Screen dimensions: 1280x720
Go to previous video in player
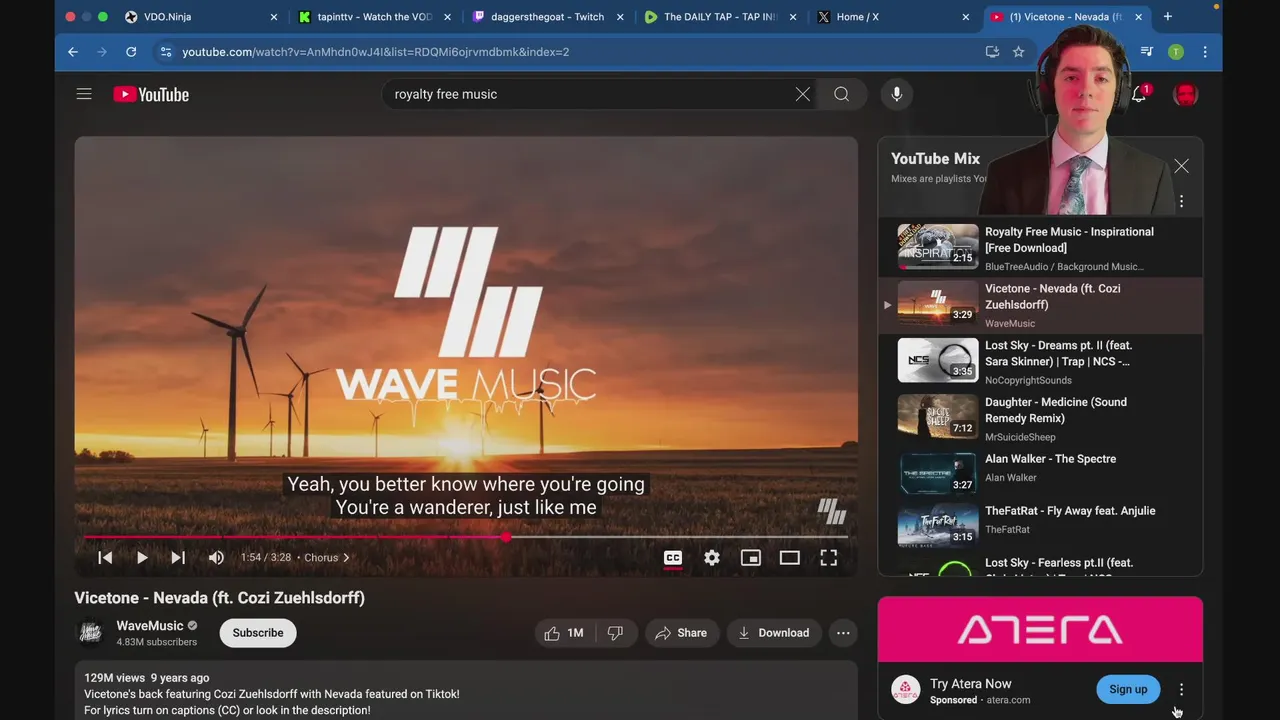coord(105,558)
